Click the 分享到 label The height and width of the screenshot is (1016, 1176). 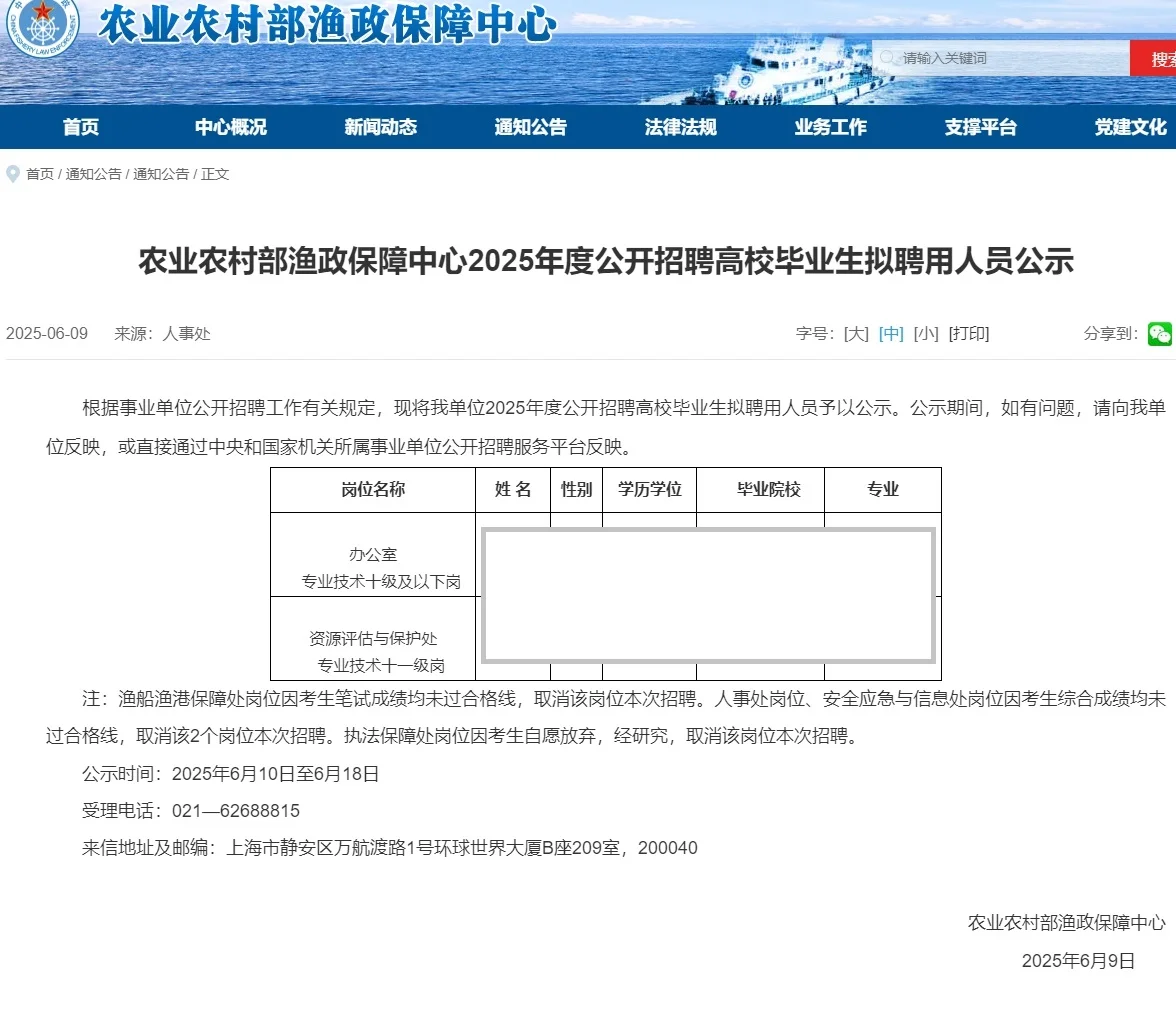(1111, 334)
